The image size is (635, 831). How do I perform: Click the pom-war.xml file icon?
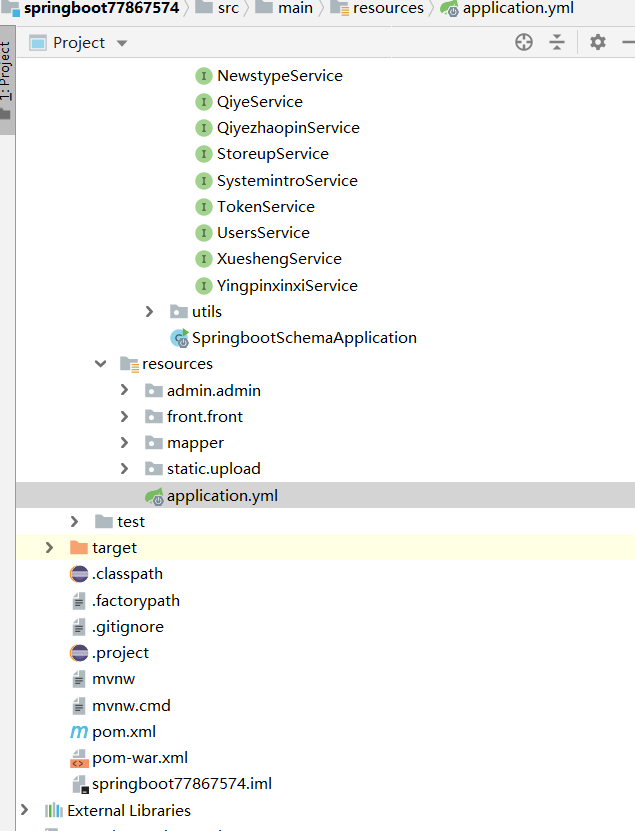pyautogui.click(x=79, y=758)
